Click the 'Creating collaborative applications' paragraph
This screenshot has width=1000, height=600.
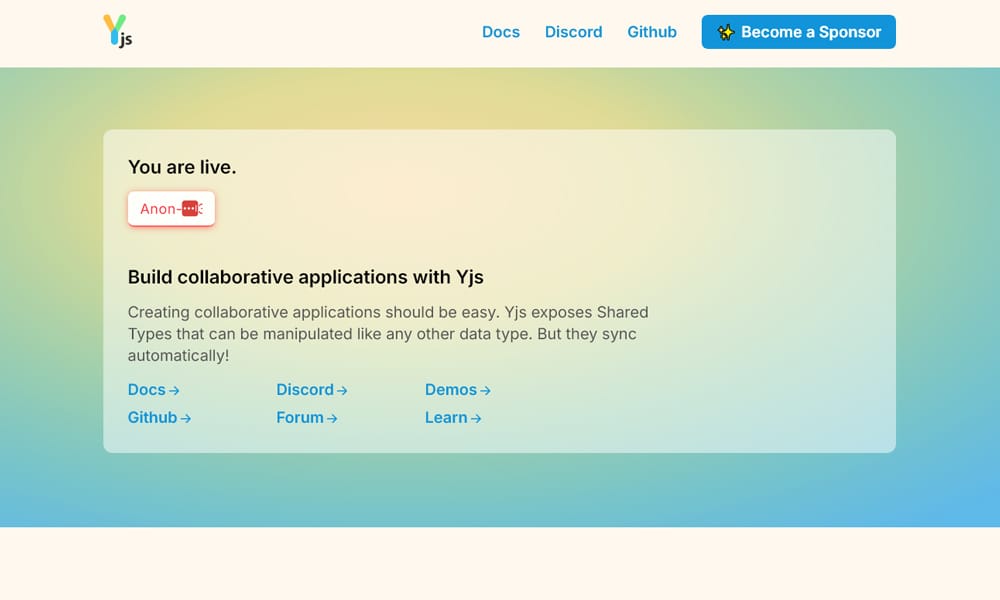pyautogui.click(x=388, y=333)
